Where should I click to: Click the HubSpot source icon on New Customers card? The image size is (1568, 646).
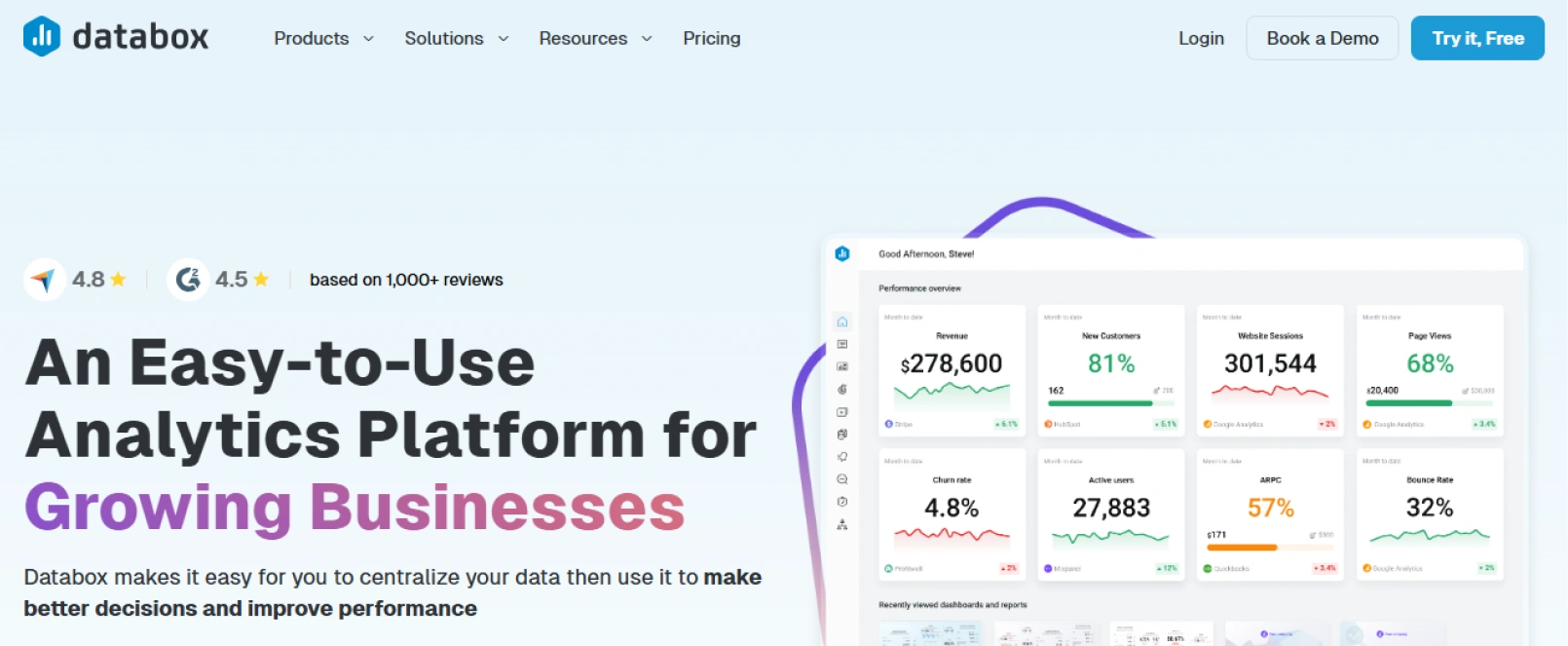click(1048, 424)
